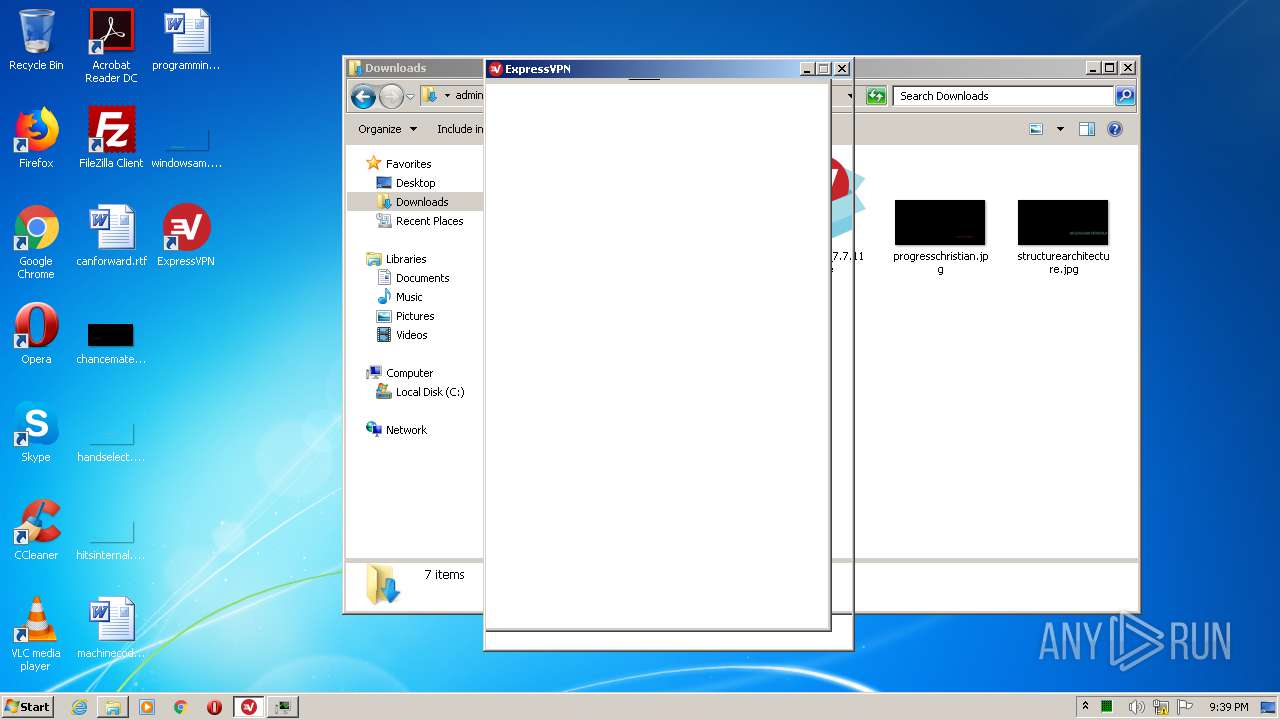Open Internet Explorer from taskbar
The width and height of the screenshot is (1280, 720).
[79, 707]
